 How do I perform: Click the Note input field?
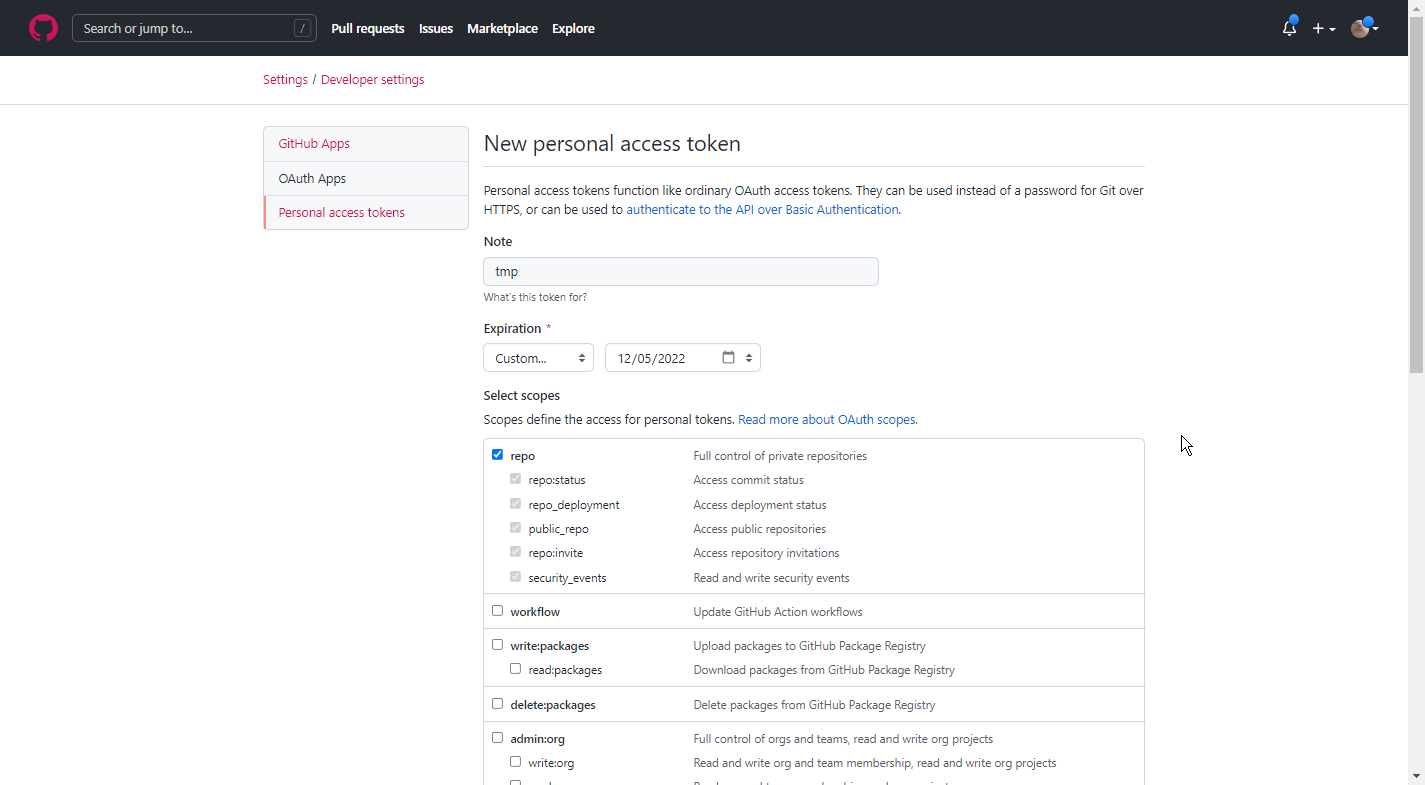pyautogui.click(x=680, y=272)
